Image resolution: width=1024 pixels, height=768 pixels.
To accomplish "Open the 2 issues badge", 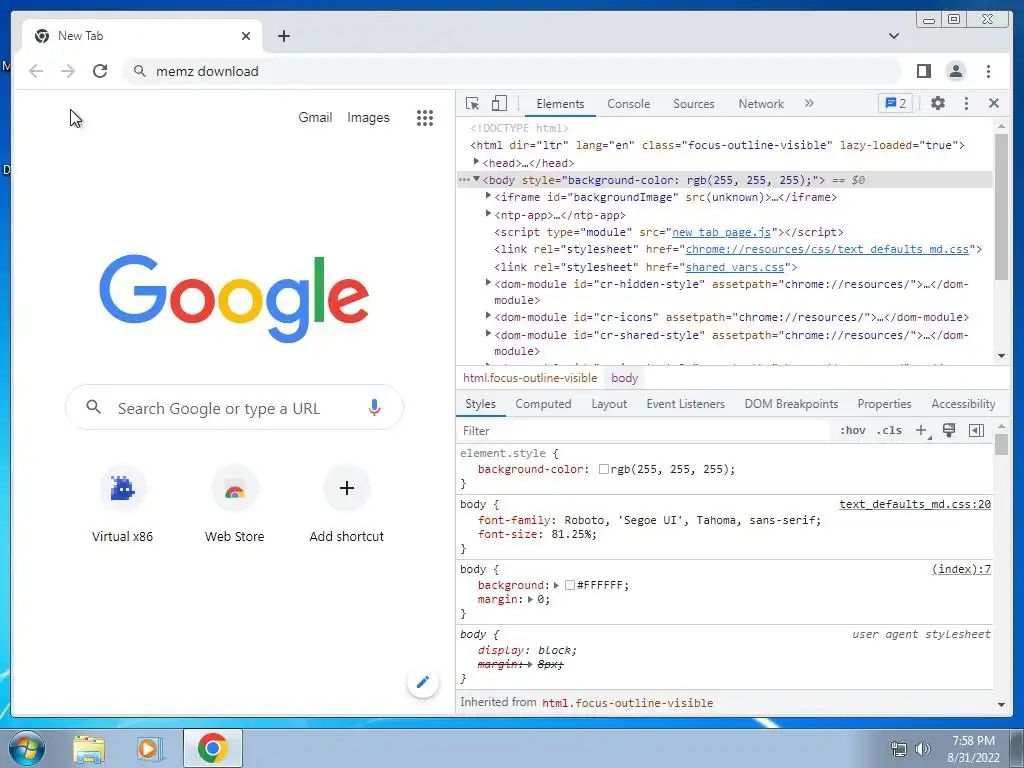I will [x=895, y=103].
